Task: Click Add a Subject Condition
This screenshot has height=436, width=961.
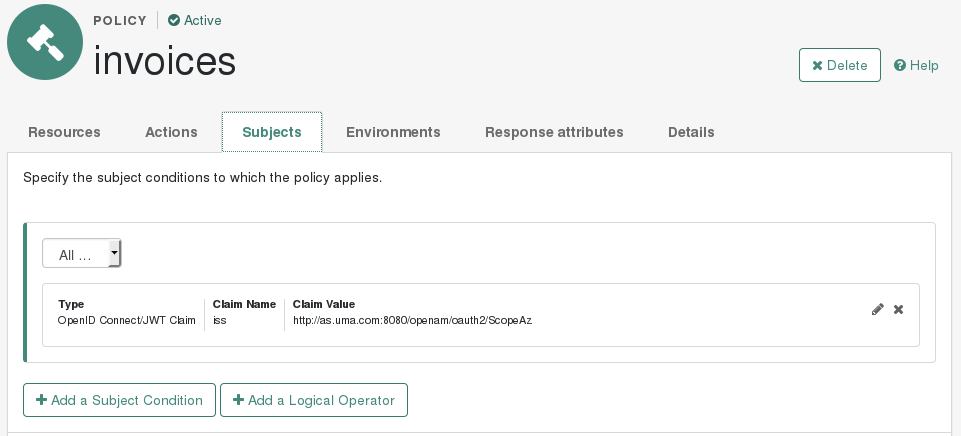Action: [119, 400]
